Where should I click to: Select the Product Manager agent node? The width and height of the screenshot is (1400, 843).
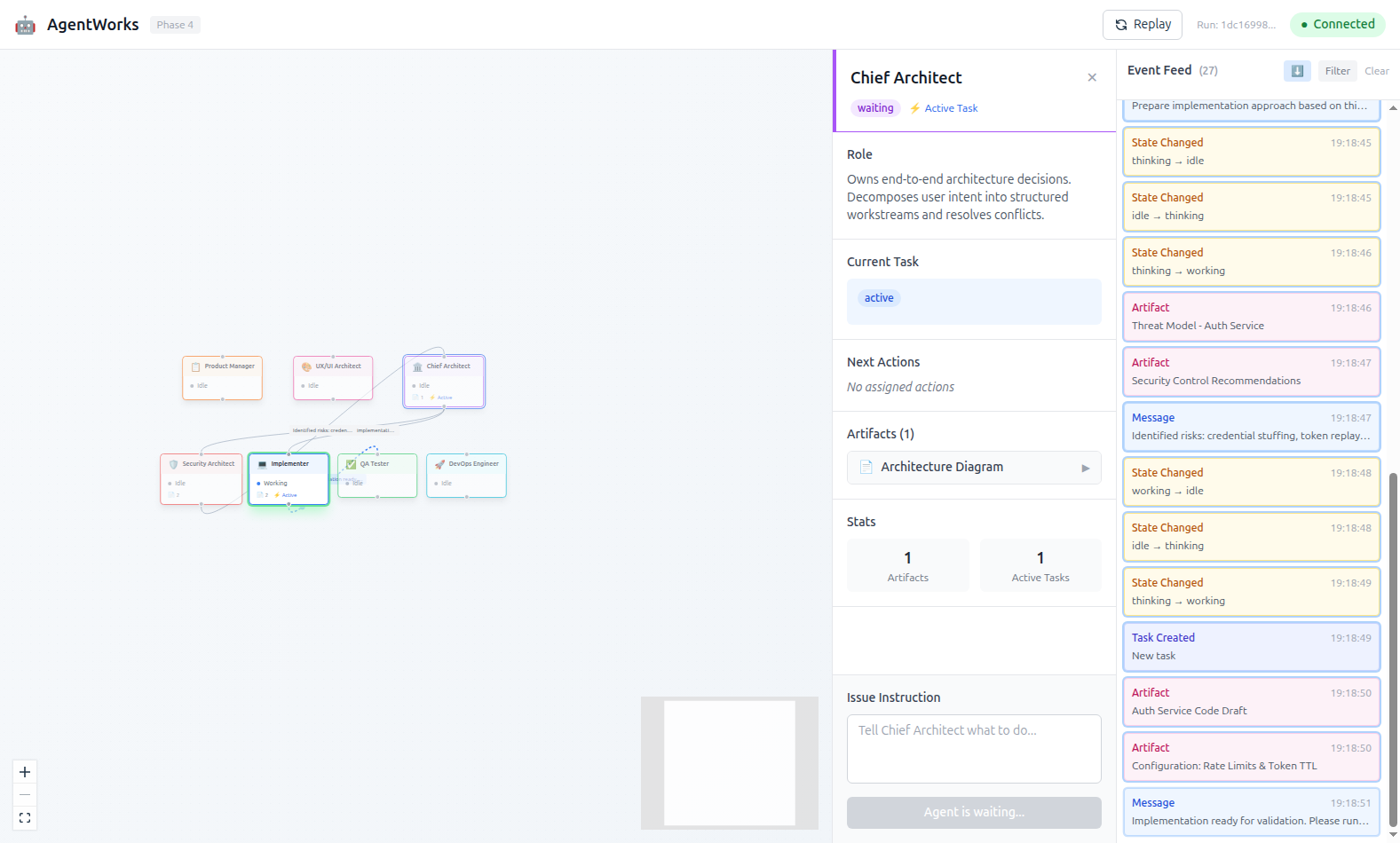(222, 378)
